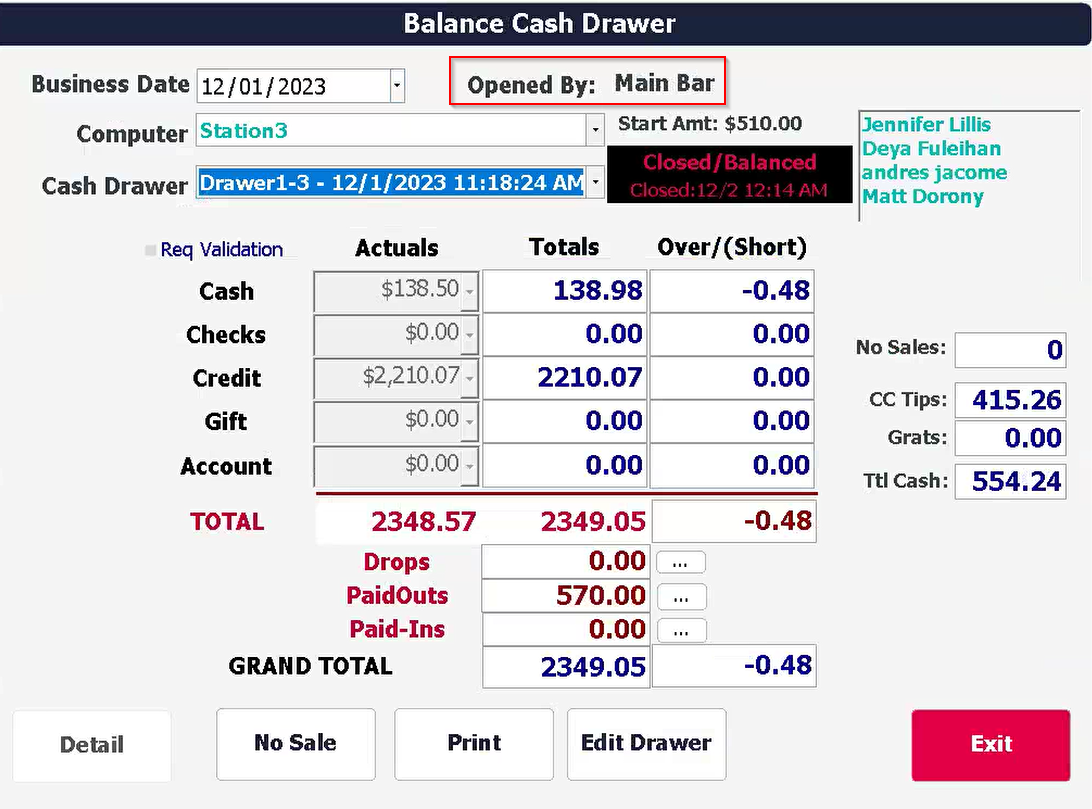This screenshot has width=1092, height=809.
Task: Click the TOTAL row over/short -0.48
Action: 734,521
